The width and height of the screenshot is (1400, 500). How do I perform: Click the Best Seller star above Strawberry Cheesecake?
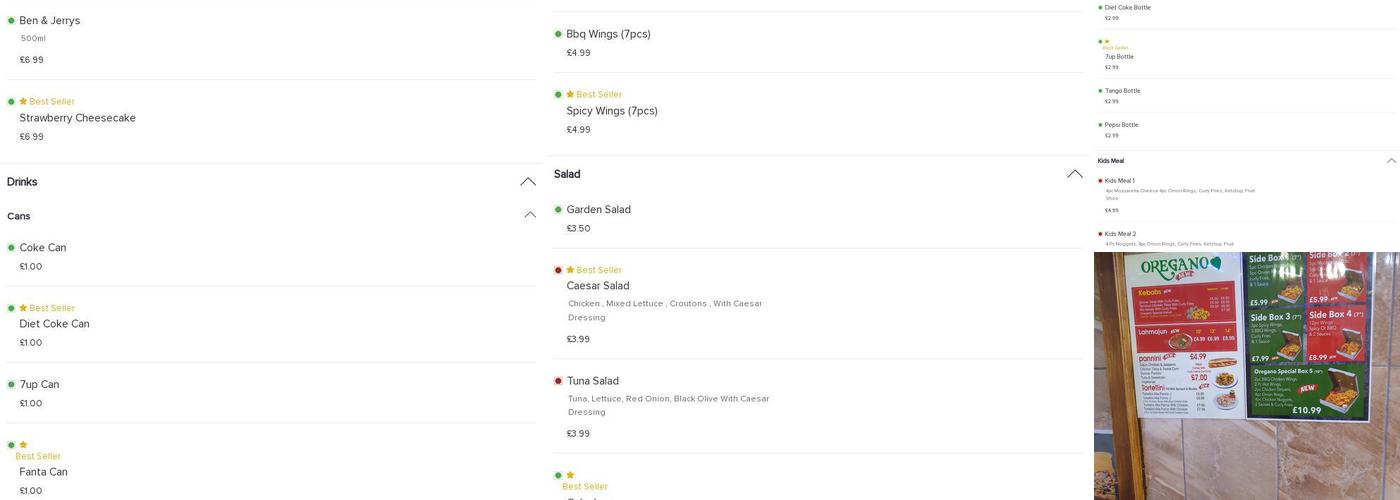click(23, 102)
